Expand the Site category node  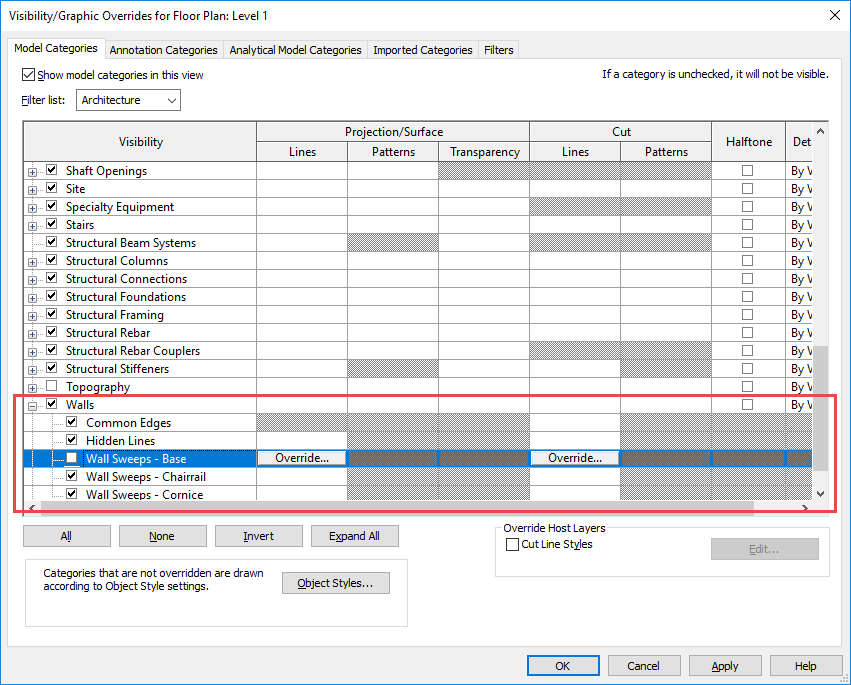(33, 190)
